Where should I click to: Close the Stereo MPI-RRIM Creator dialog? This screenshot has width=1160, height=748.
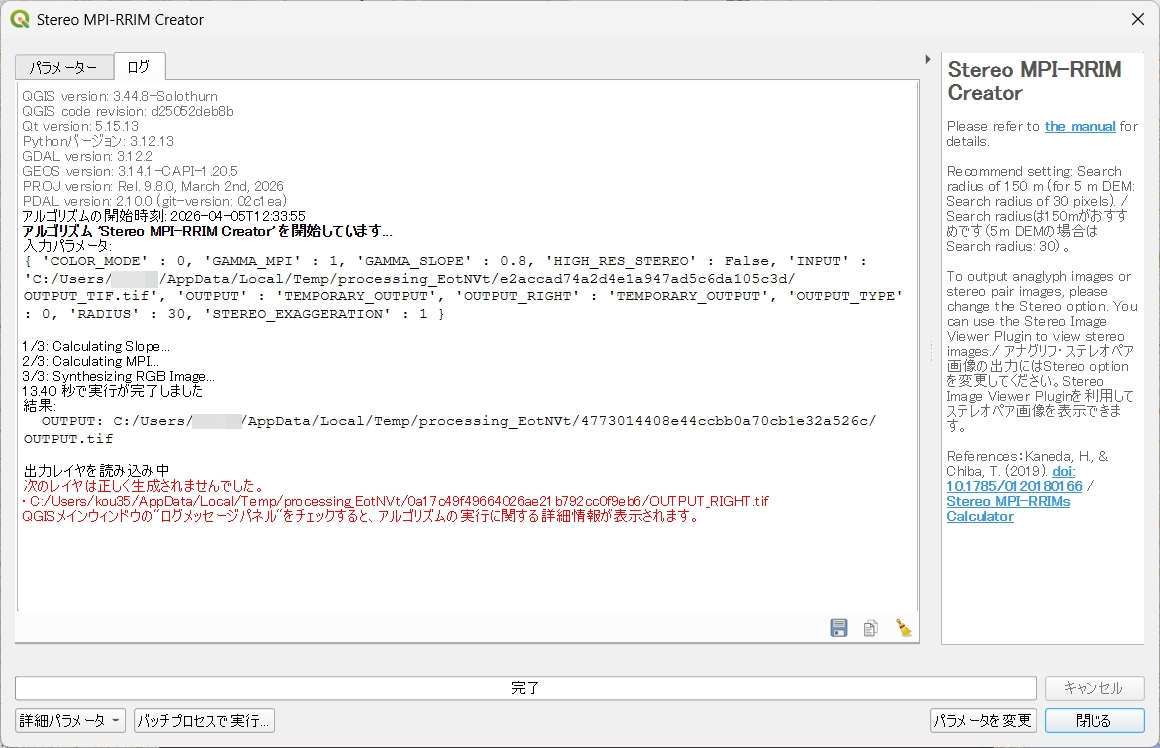click(1138, 19)
